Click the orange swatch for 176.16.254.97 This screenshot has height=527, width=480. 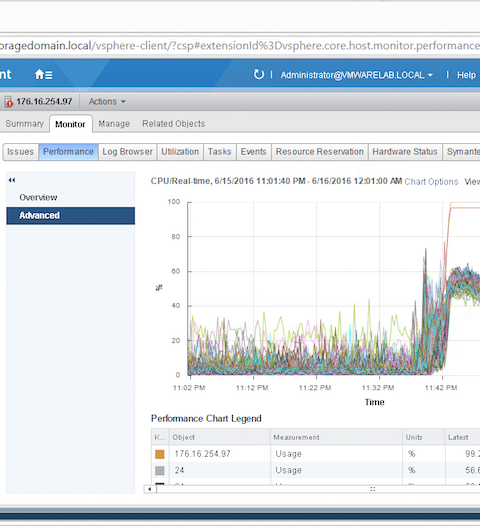[x=160, y=454]
